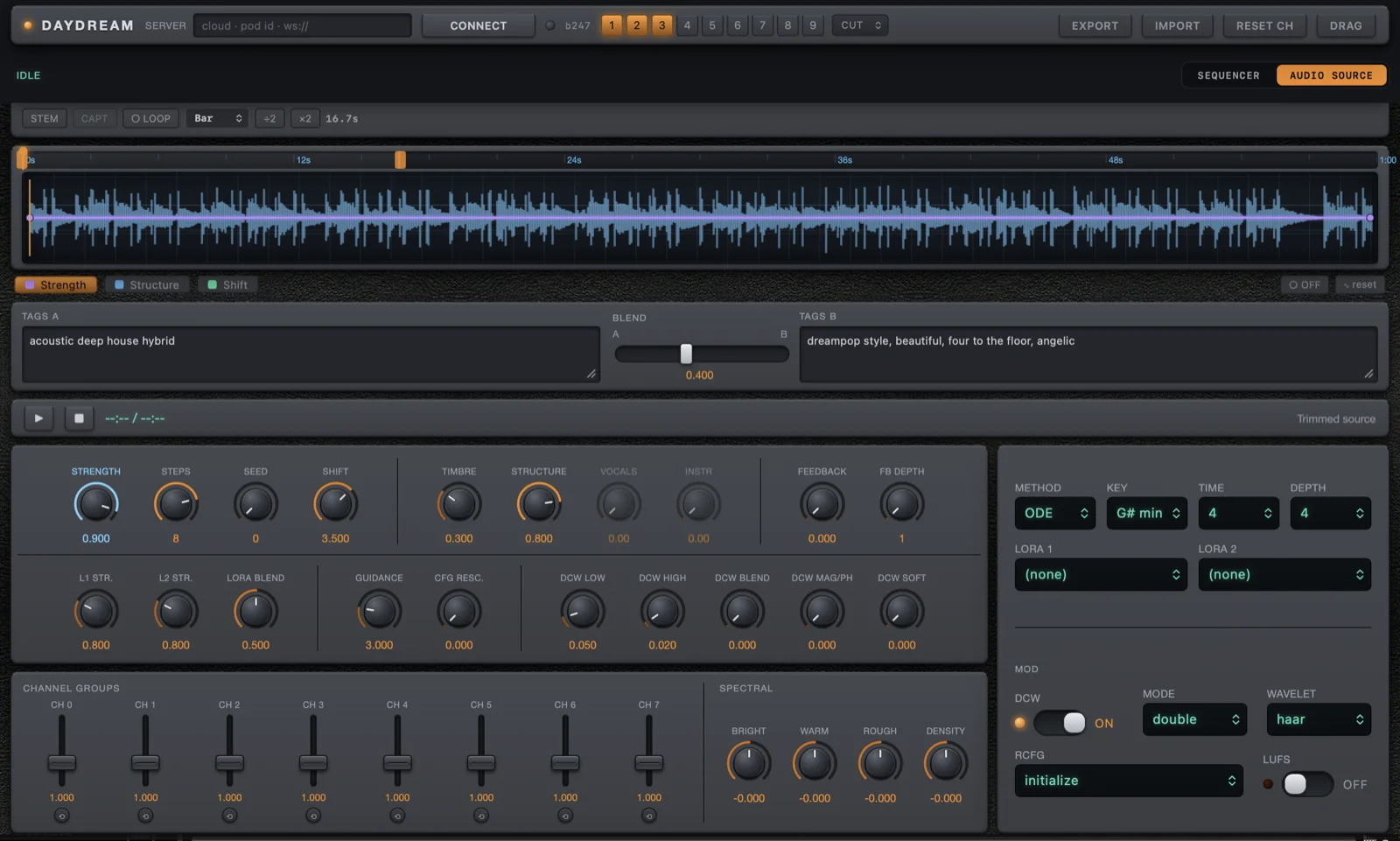This screenshot has height=841, width=1400.
Task: Switch to the AUDIO SOURCE tab
Action: point(1331,75)
